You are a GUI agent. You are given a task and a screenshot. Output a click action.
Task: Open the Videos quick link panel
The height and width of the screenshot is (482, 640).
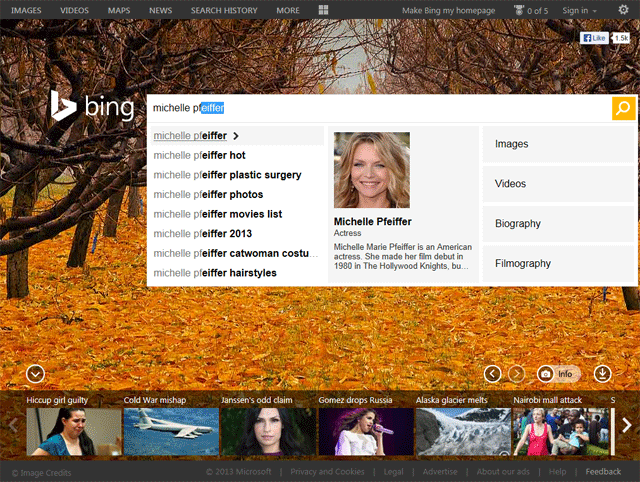point(558,184)
